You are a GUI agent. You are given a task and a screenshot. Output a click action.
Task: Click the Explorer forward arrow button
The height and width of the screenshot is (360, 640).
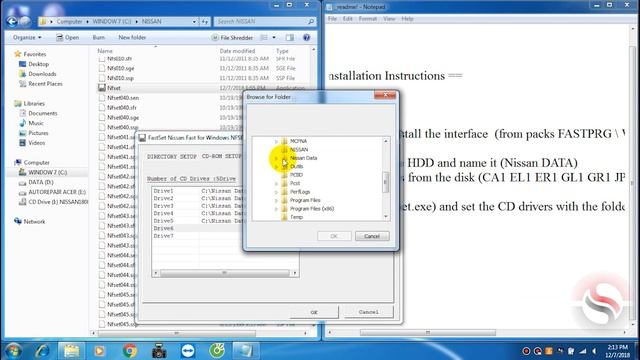tap(25, 21)
